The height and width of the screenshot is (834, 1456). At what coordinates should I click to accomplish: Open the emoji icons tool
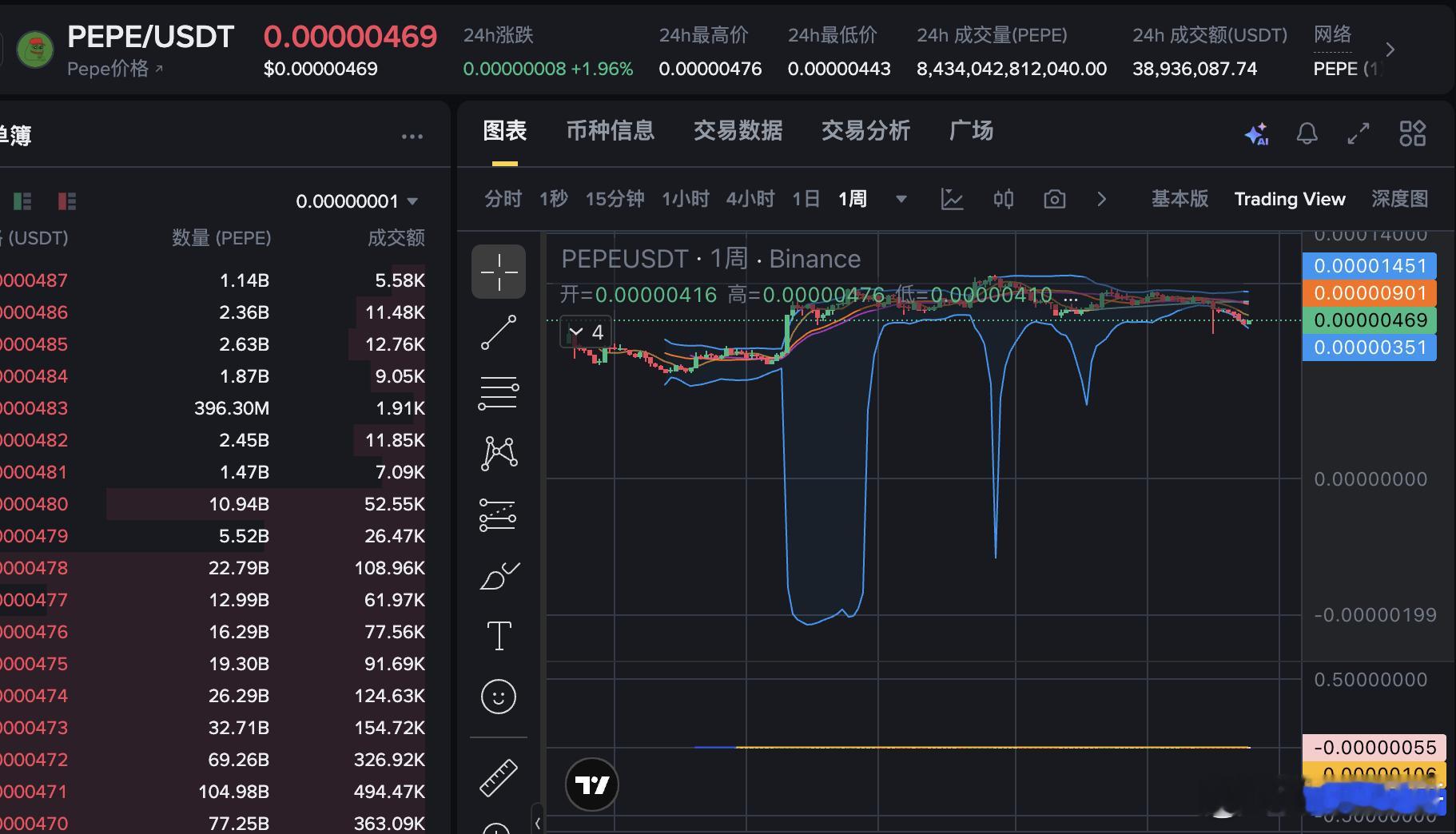coord(499,697)
